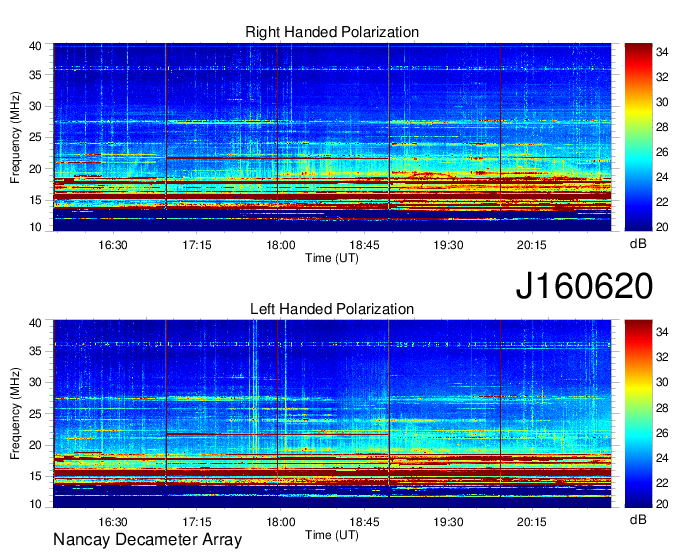This screenshot has height=552, width=680.
Task: Select the 28 dB label on the Left Handed color bar
Action: point(662,408)
